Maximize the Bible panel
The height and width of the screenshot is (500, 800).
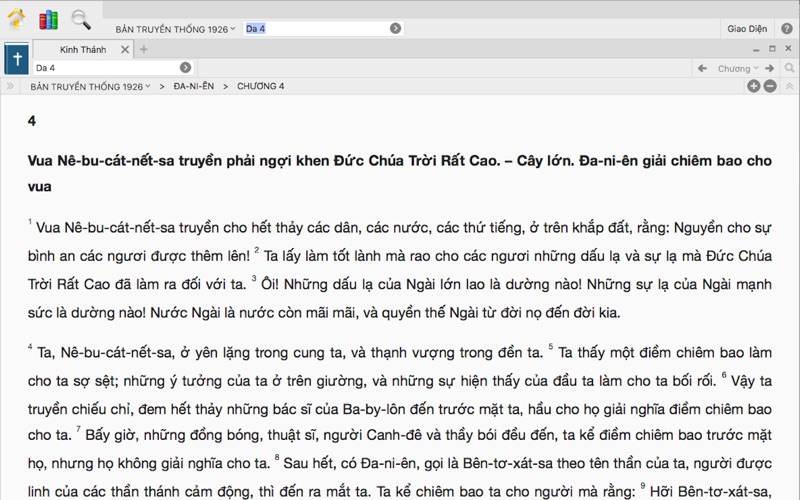click(x=772, y=48)
